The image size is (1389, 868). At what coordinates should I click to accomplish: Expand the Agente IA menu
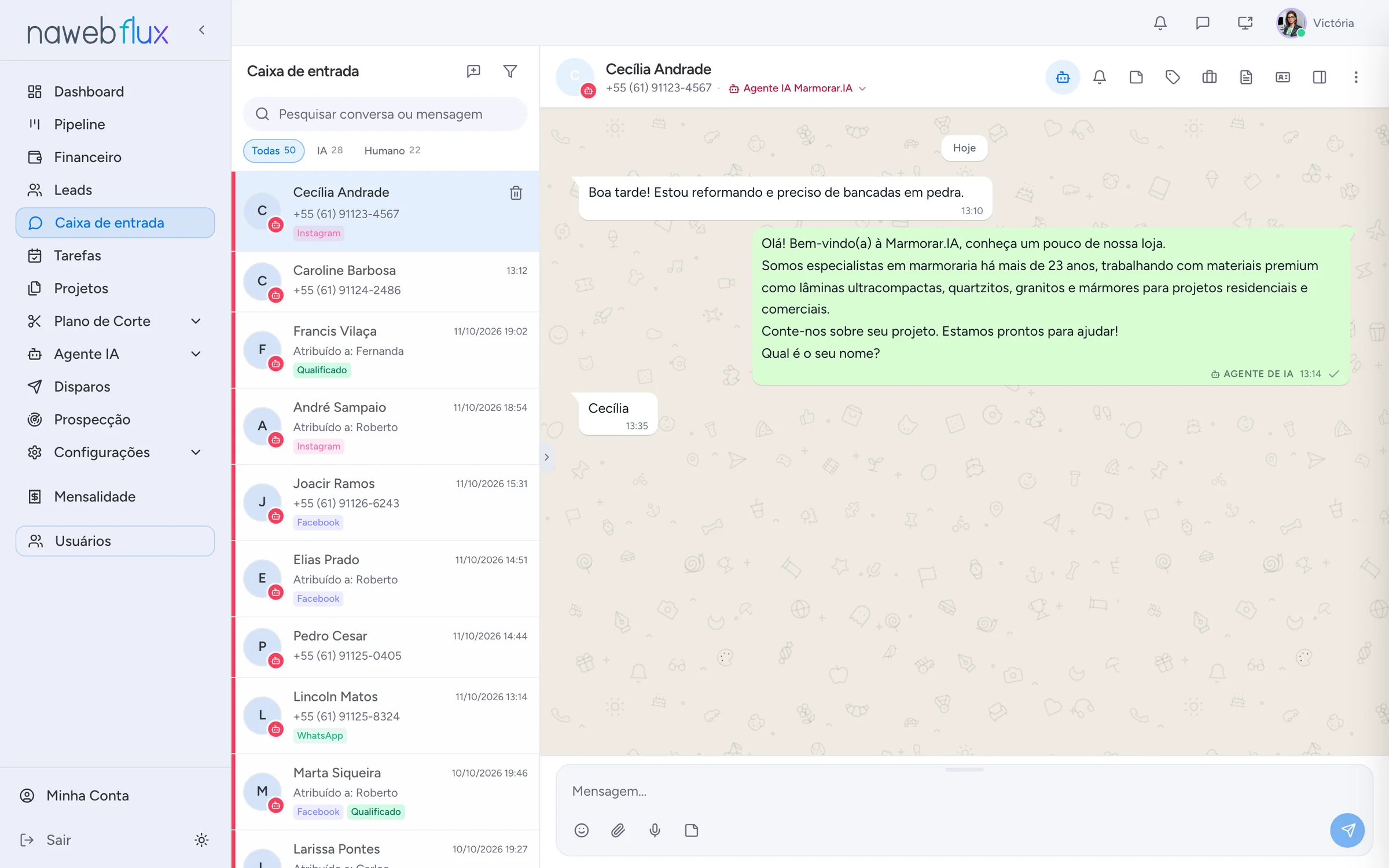(x=196, y=354)
